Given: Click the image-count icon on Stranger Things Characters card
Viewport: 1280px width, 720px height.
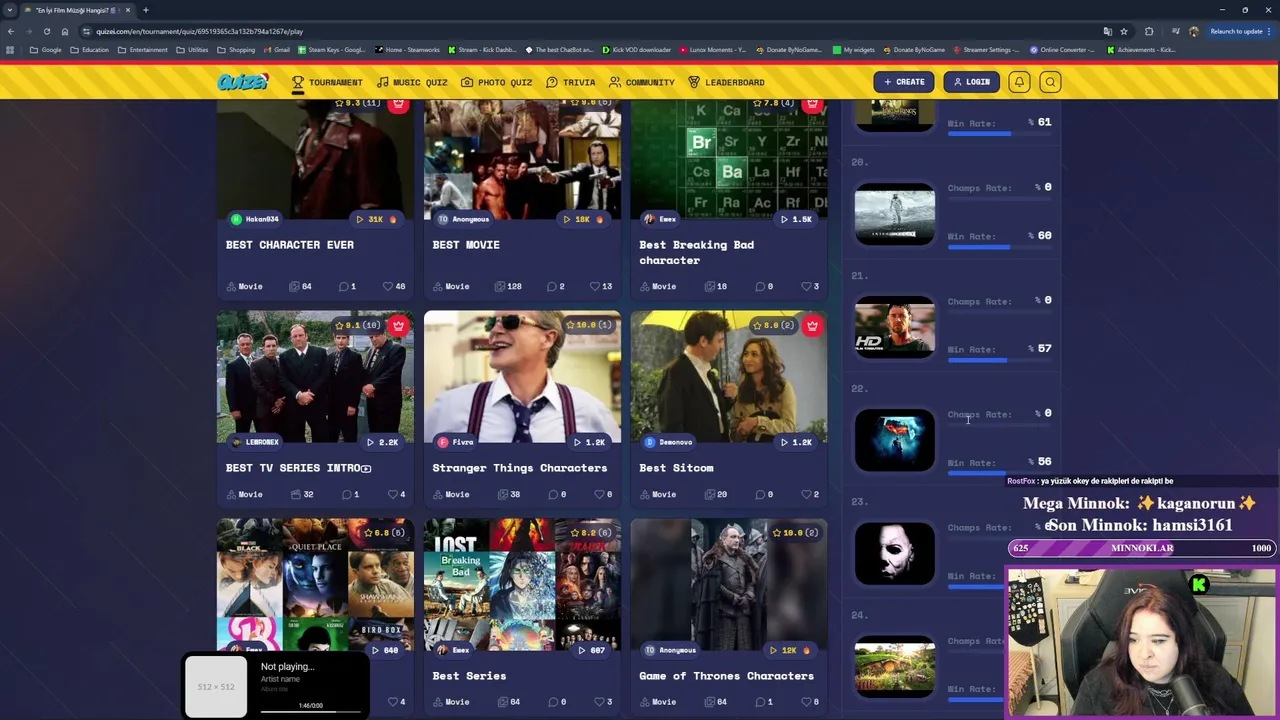Looking at the screenshot, I should 502,494.
